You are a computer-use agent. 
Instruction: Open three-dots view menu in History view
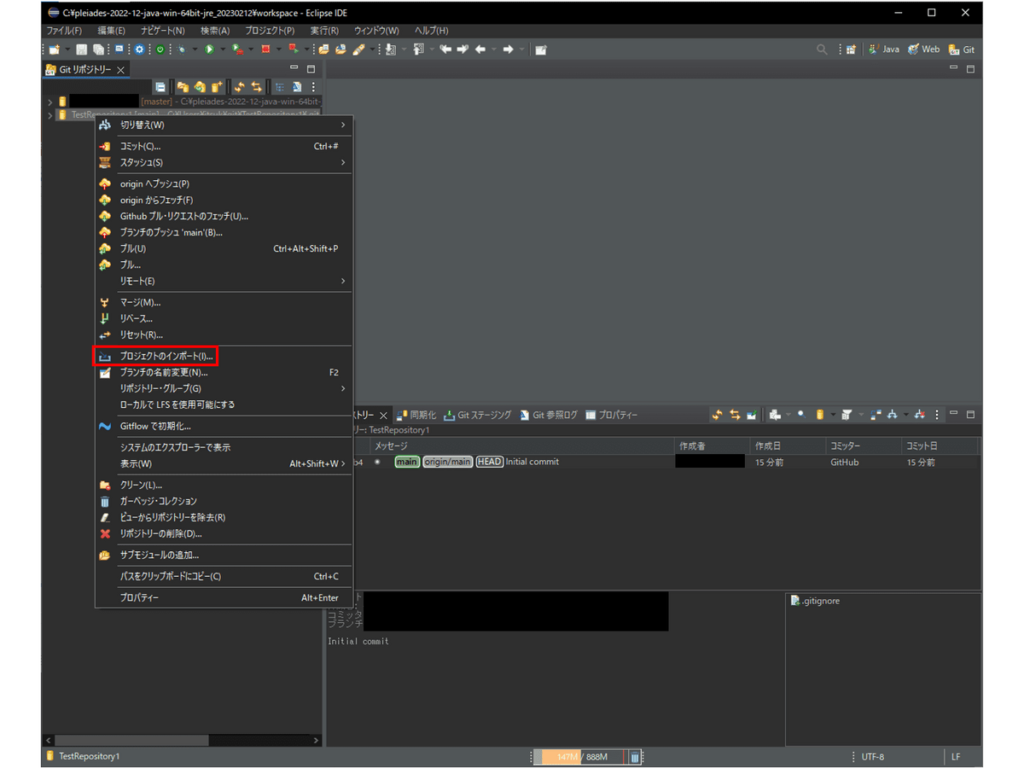[937, 415]
